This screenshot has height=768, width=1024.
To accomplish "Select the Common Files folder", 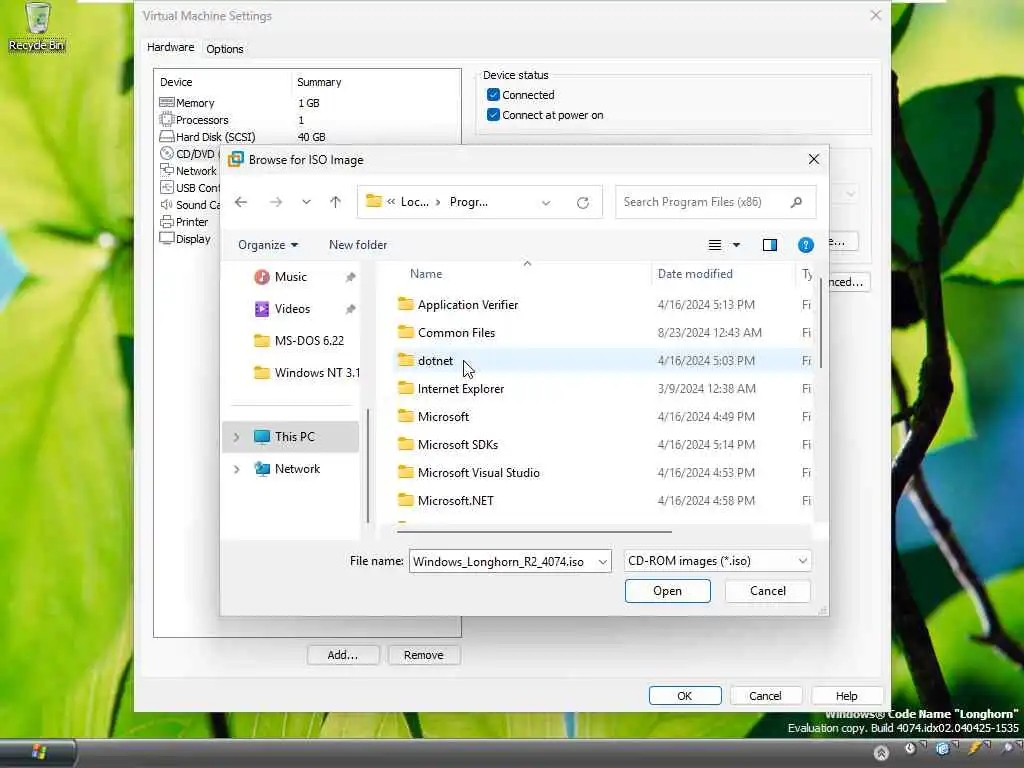I will pos(456,333).
